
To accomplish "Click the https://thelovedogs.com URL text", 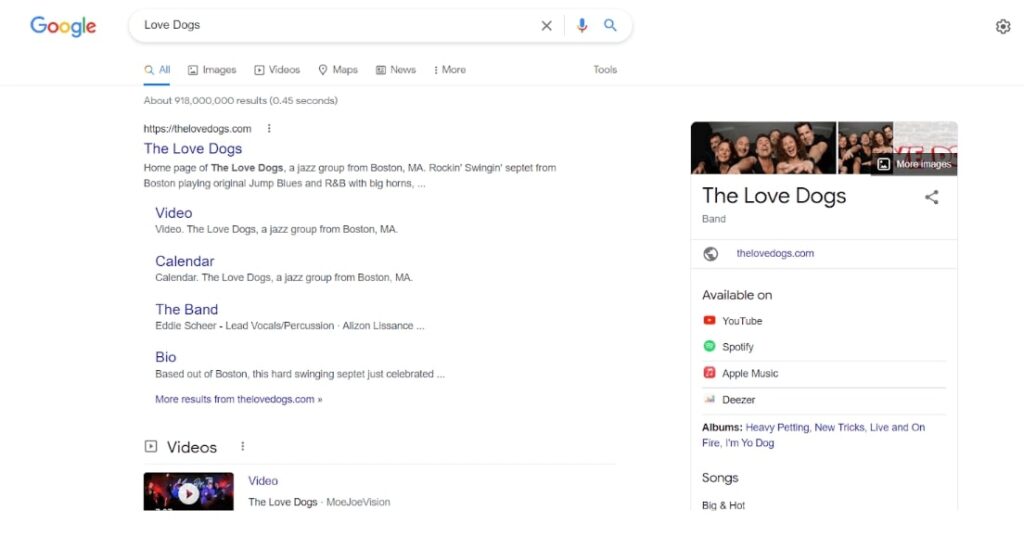I will (x=197, y=129).
